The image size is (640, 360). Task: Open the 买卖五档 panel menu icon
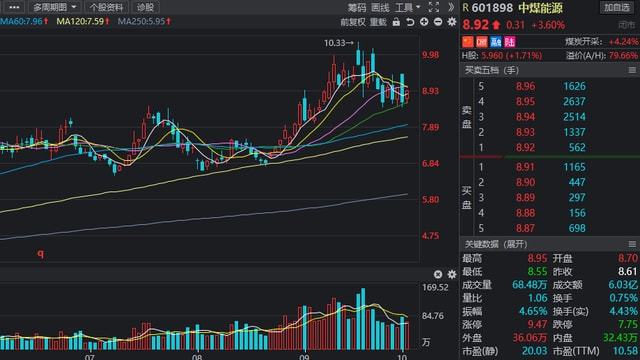point(632,70)
